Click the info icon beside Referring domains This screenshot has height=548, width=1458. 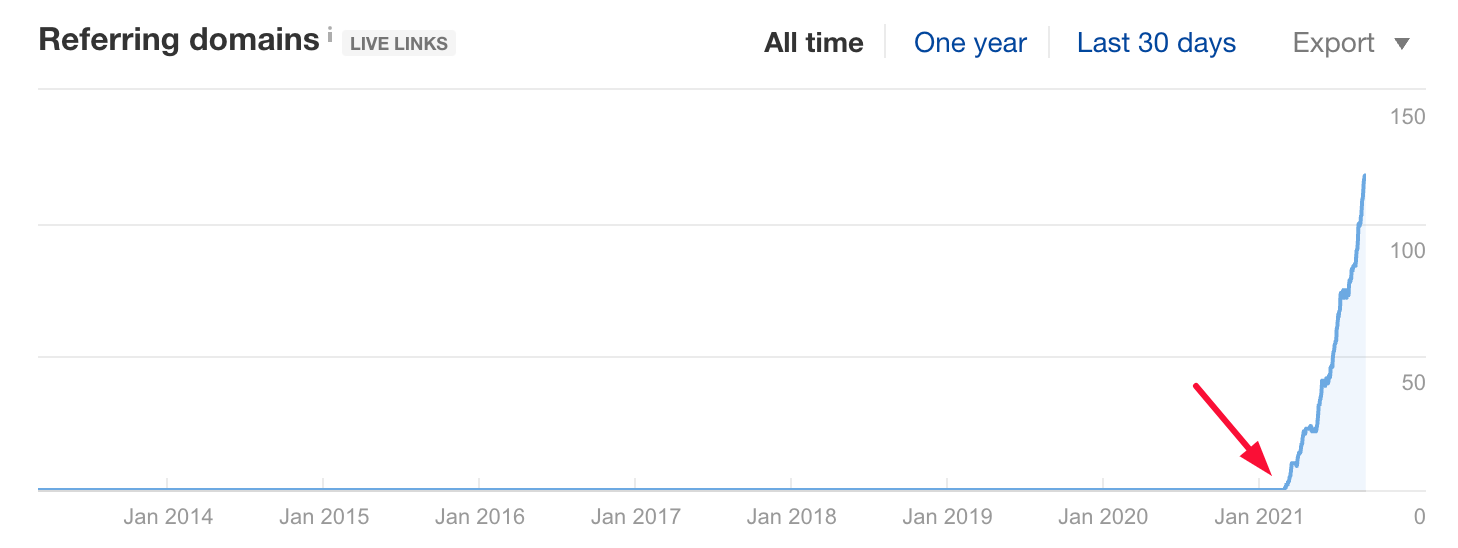coord(329,36)
